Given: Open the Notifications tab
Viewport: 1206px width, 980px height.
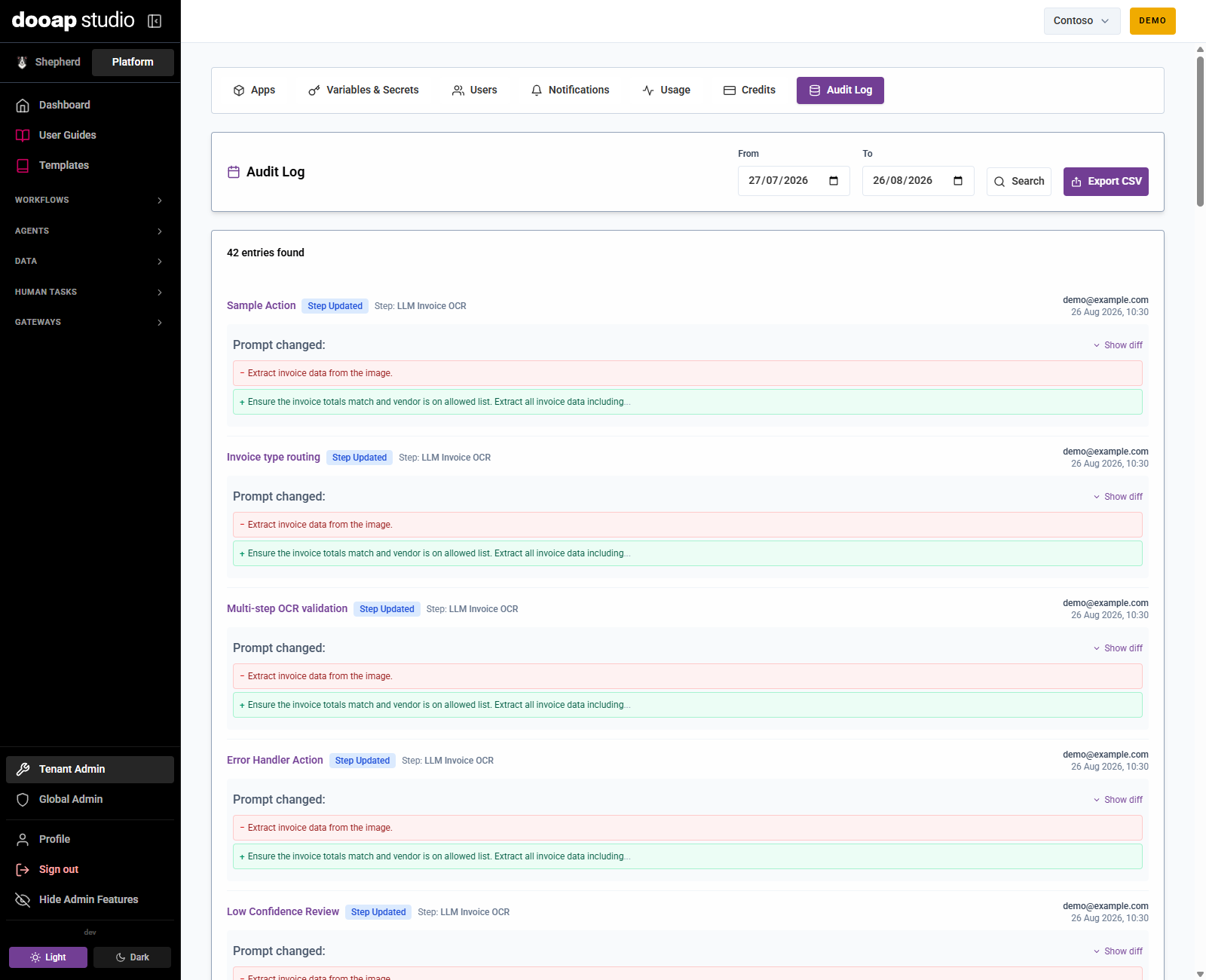Looking at the screenshot, I should click(570, 90).
